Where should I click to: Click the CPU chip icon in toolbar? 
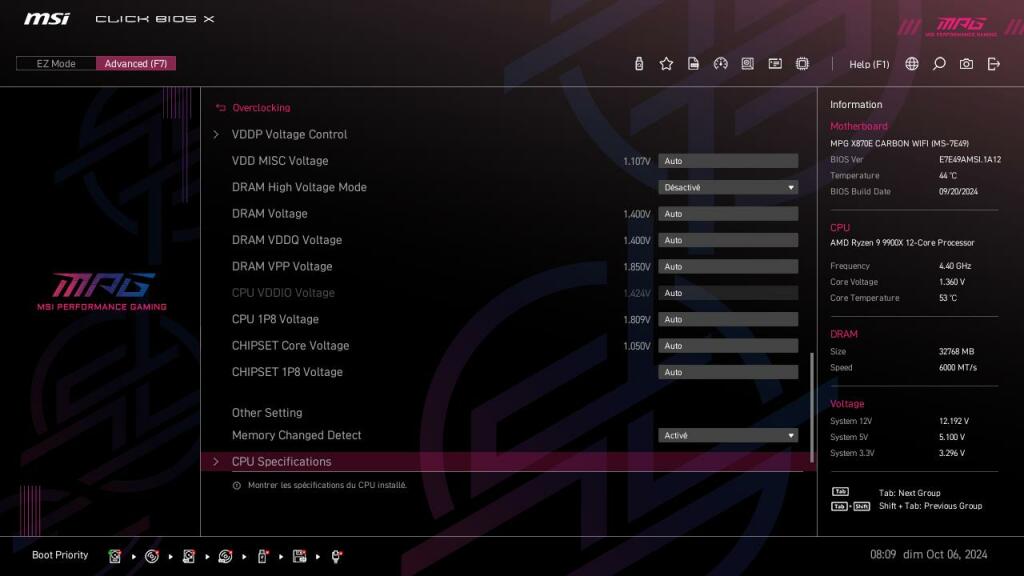[802, 63]
